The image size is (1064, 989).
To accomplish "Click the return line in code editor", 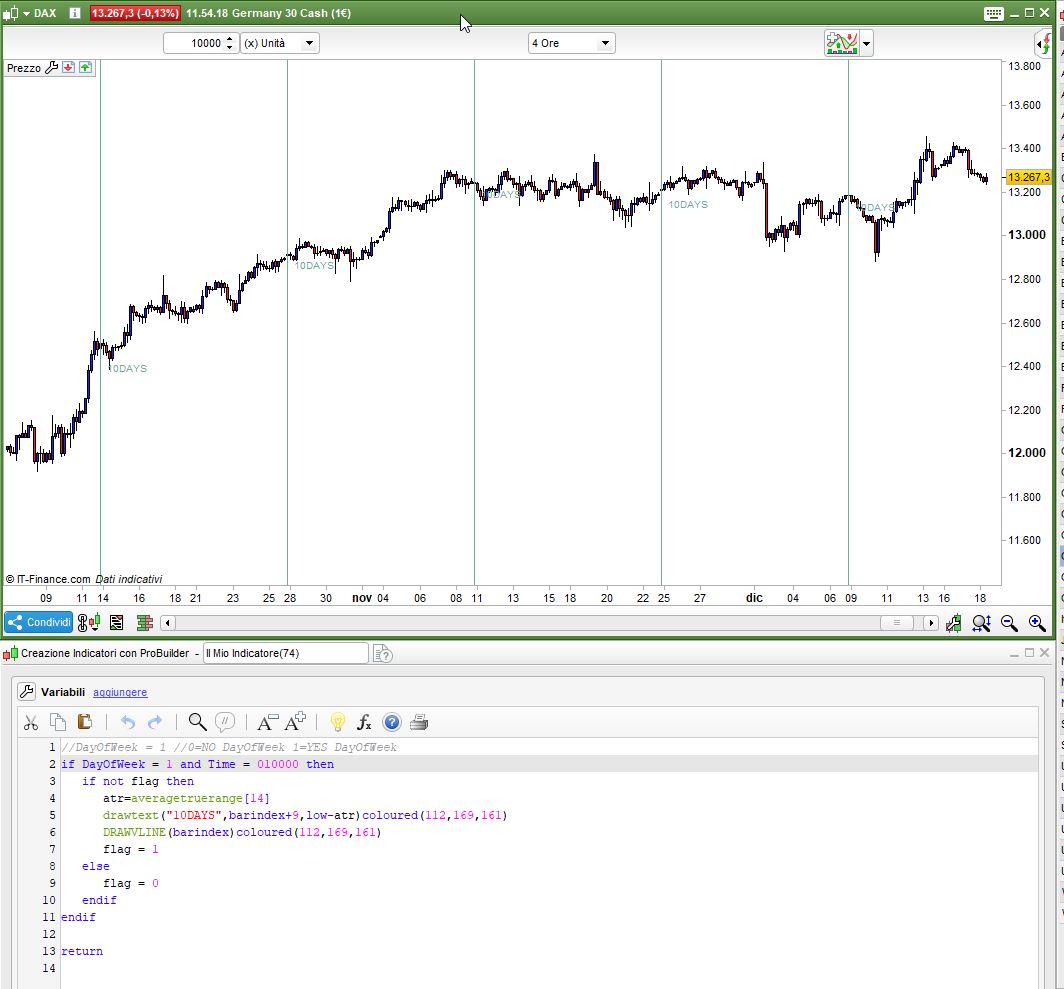I will click(82, 951).
